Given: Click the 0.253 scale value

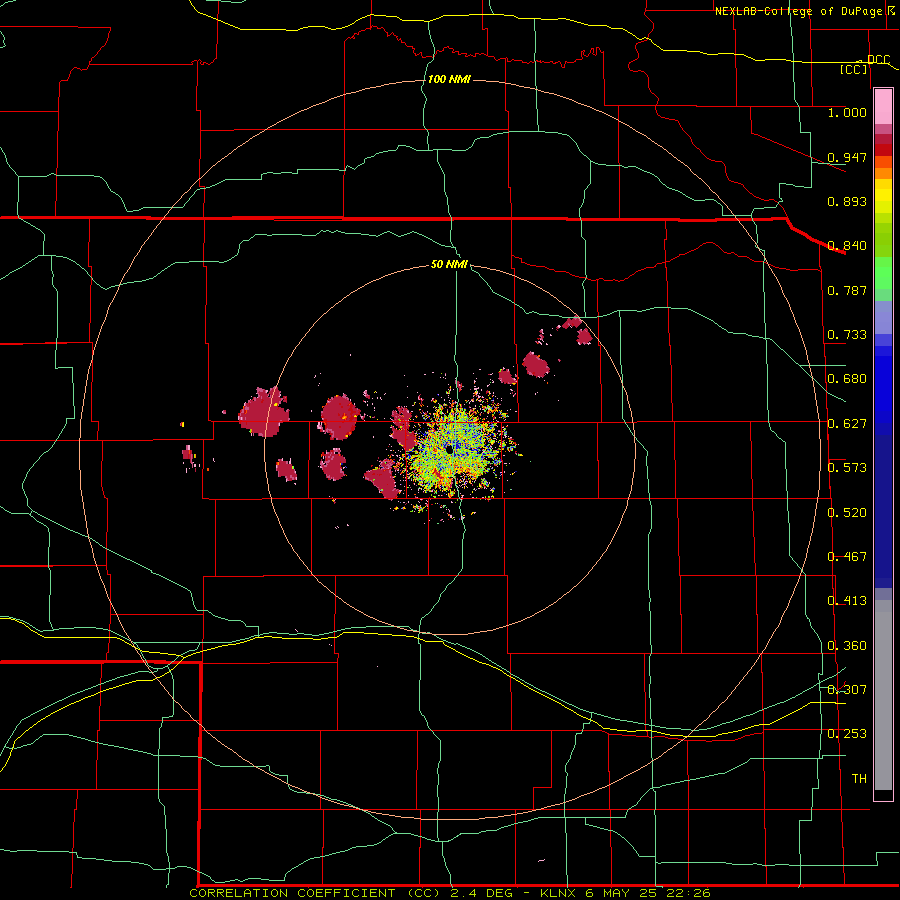Looking at the screenshot, I should 847,734.
